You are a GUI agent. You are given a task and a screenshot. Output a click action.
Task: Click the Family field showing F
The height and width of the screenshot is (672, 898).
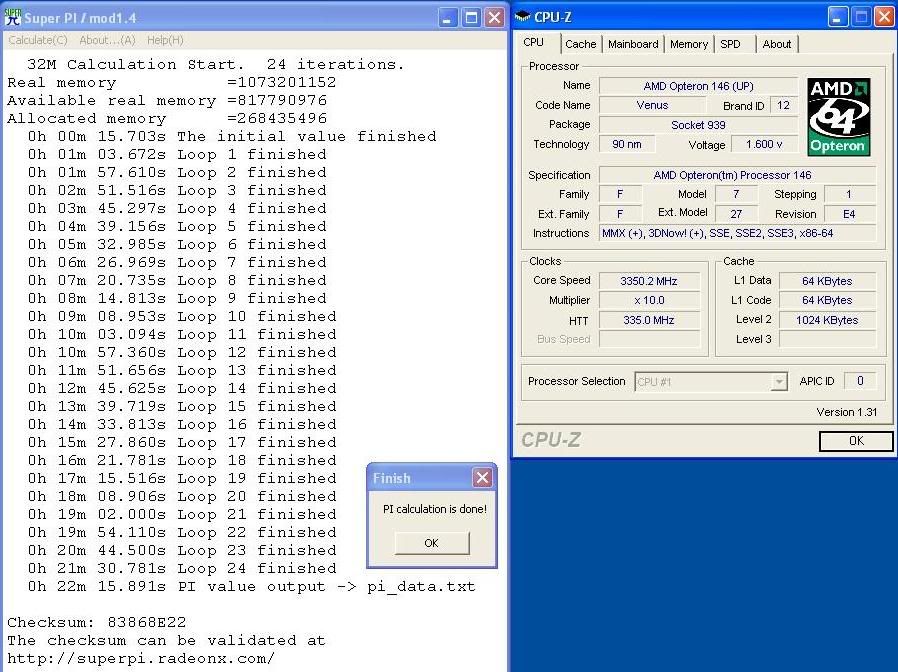[620, 194]
